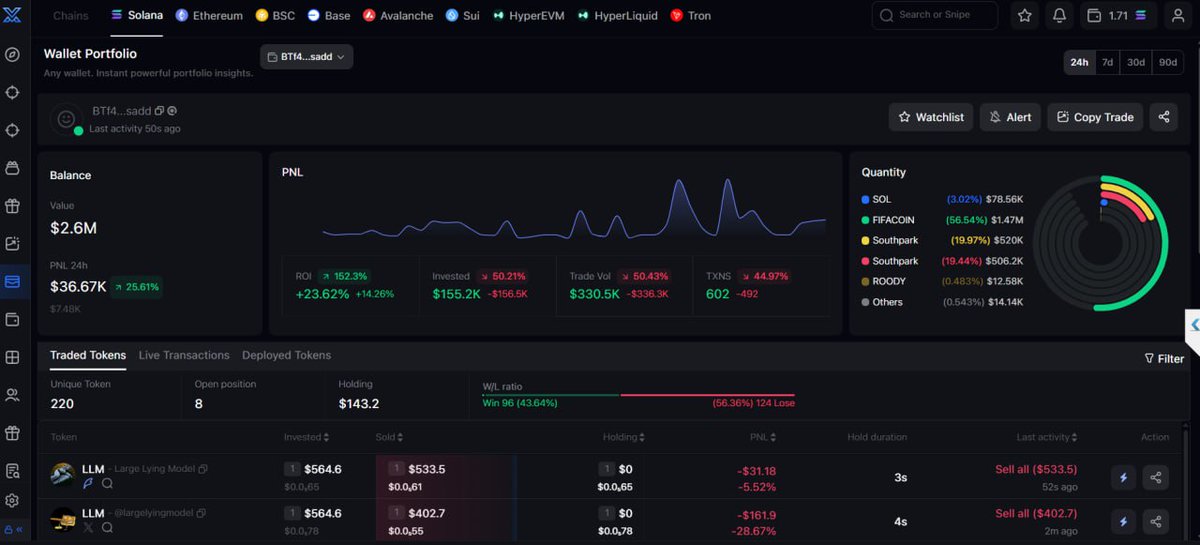Viewport: 1200px width, 545px height.
Task: Open the people icon in sidebar
Action: coord(13,395)
